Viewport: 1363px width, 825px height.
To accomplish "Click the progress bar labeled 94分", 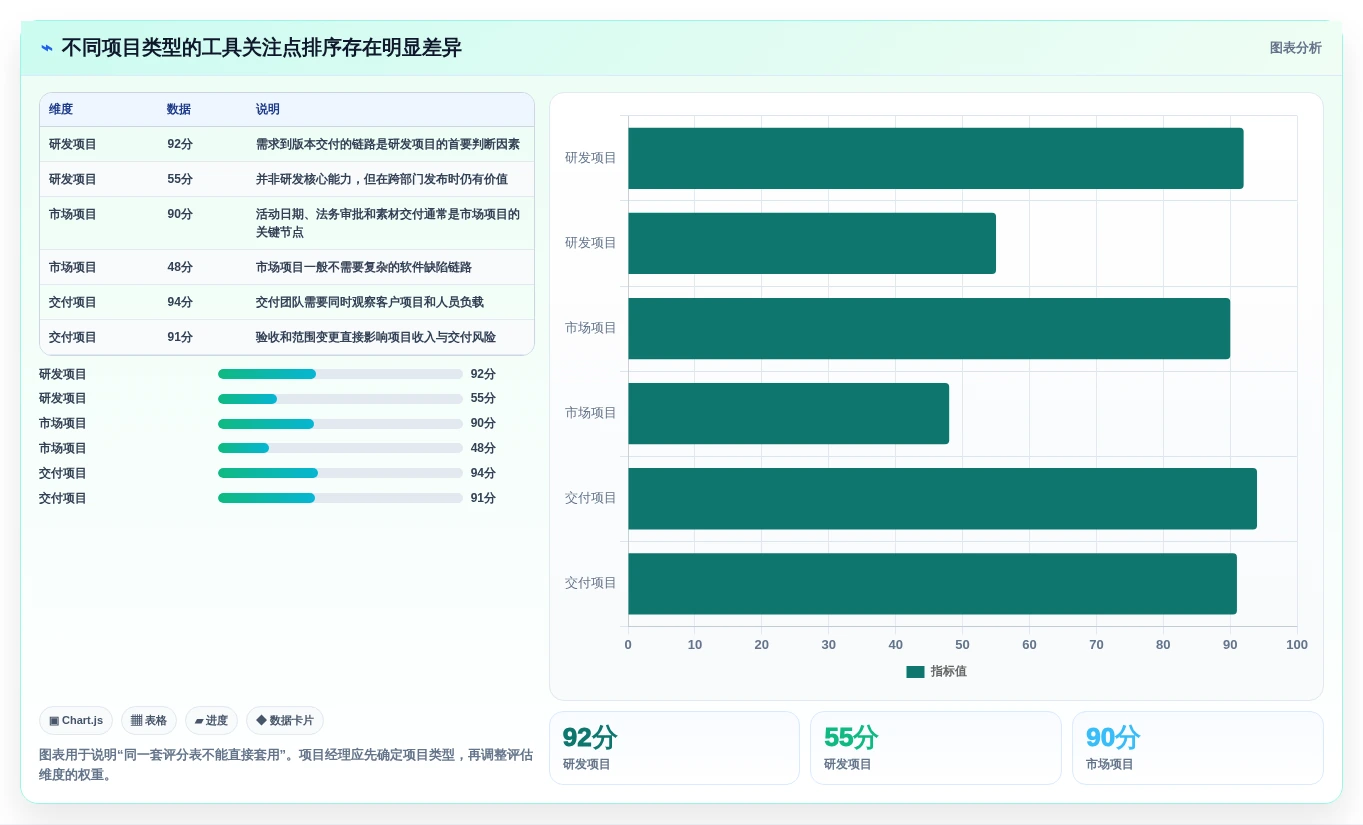I will [340, 473].
